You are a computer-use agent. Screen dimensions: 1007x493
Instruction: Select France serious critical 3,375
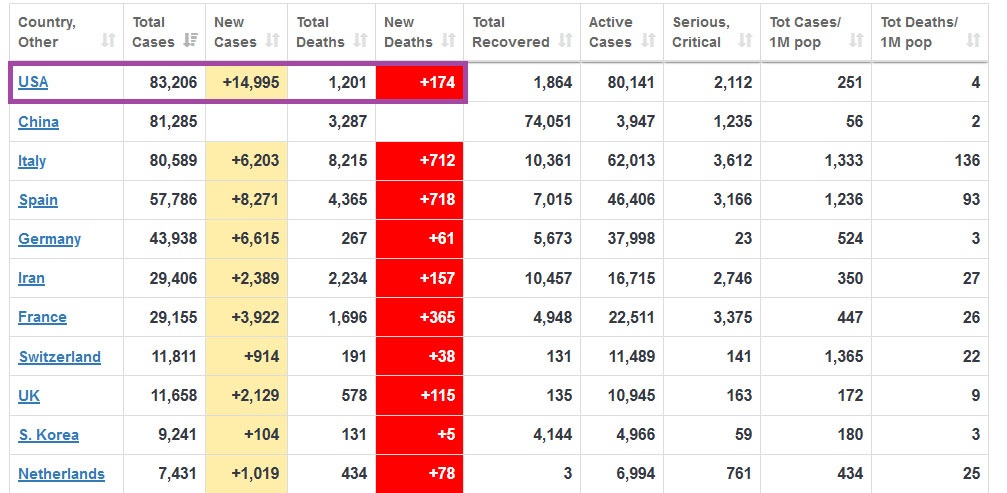[733, 317]
